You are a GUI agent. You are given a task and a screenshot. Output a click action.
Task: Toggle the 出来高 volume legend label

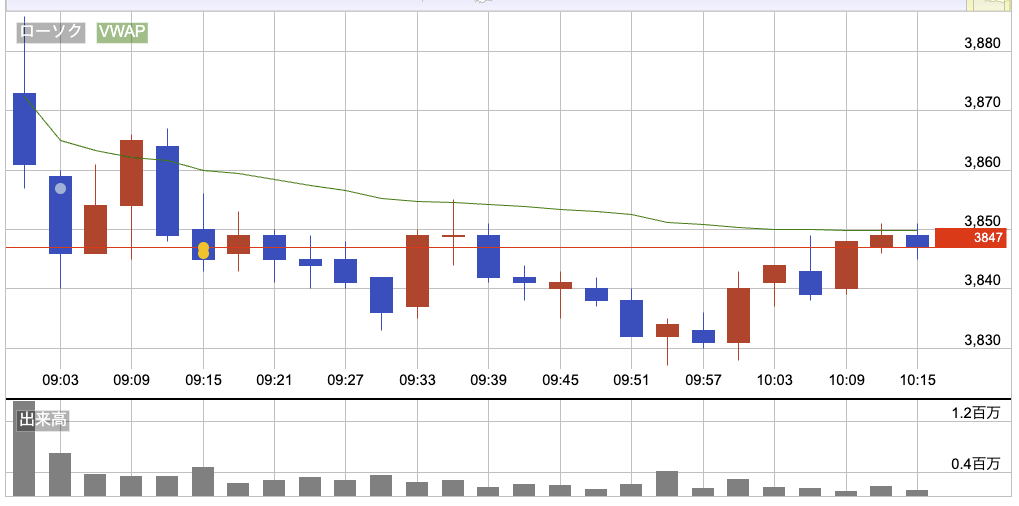(x=43, y=420)
